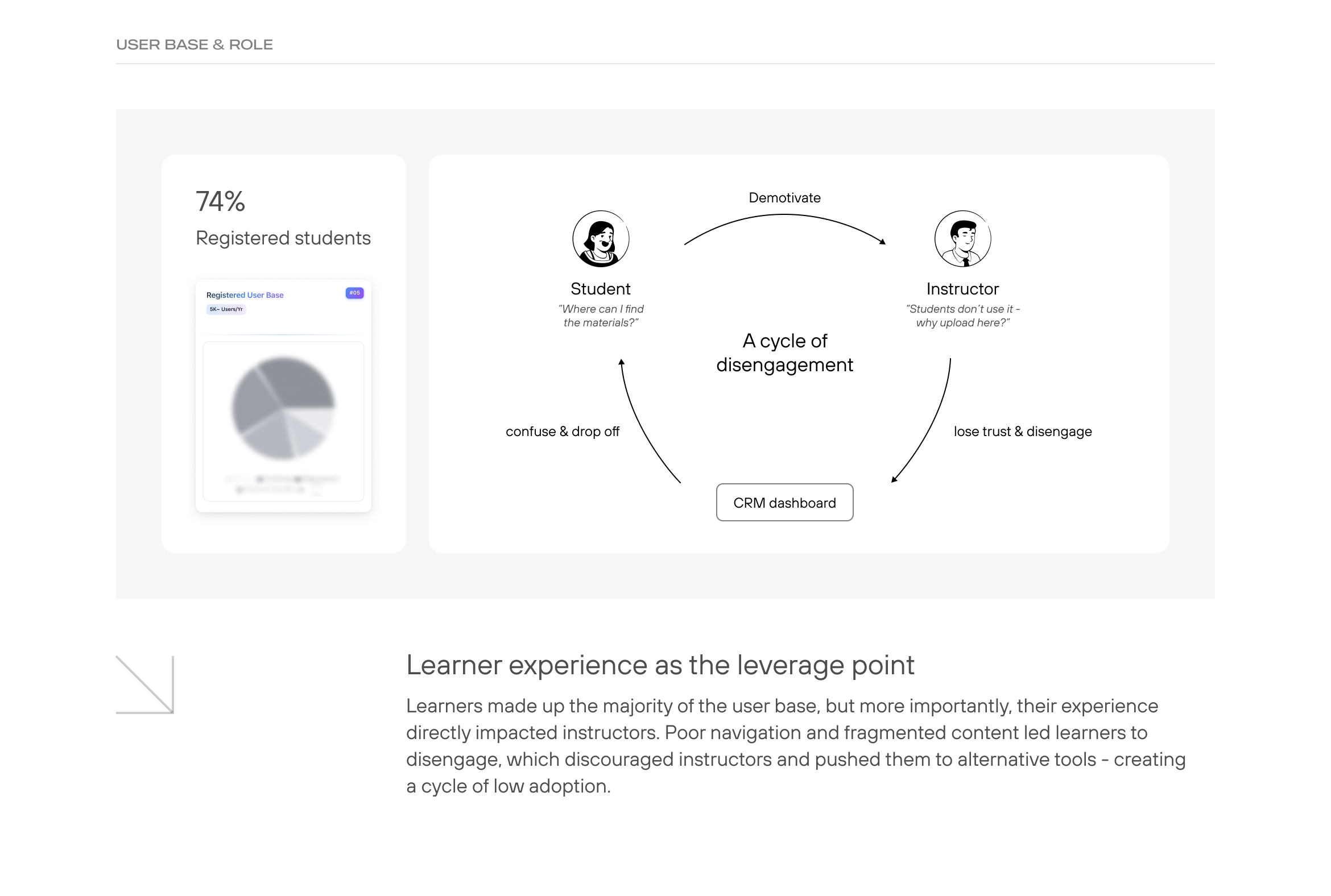Click the 74% statistic
The height and width of the screenshot is (896, 1331).
tap(220, 202)
